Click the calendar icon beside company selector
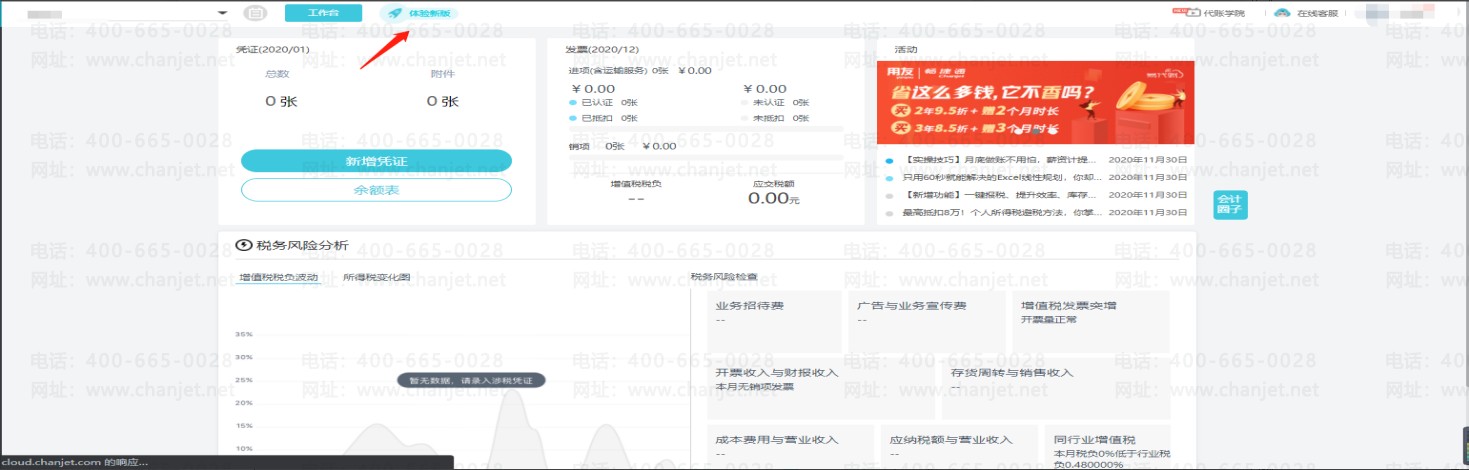The height and width of the screenshot is (470, 1469). 256,13
